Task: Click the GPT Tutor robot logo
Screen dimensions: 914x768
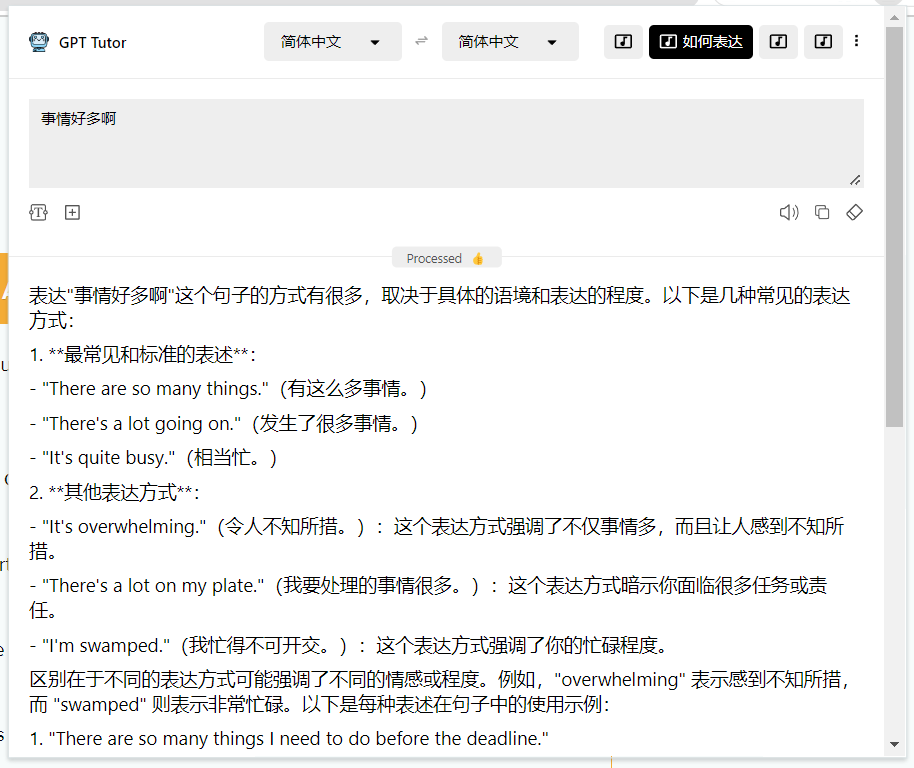Action: [39, 42]
